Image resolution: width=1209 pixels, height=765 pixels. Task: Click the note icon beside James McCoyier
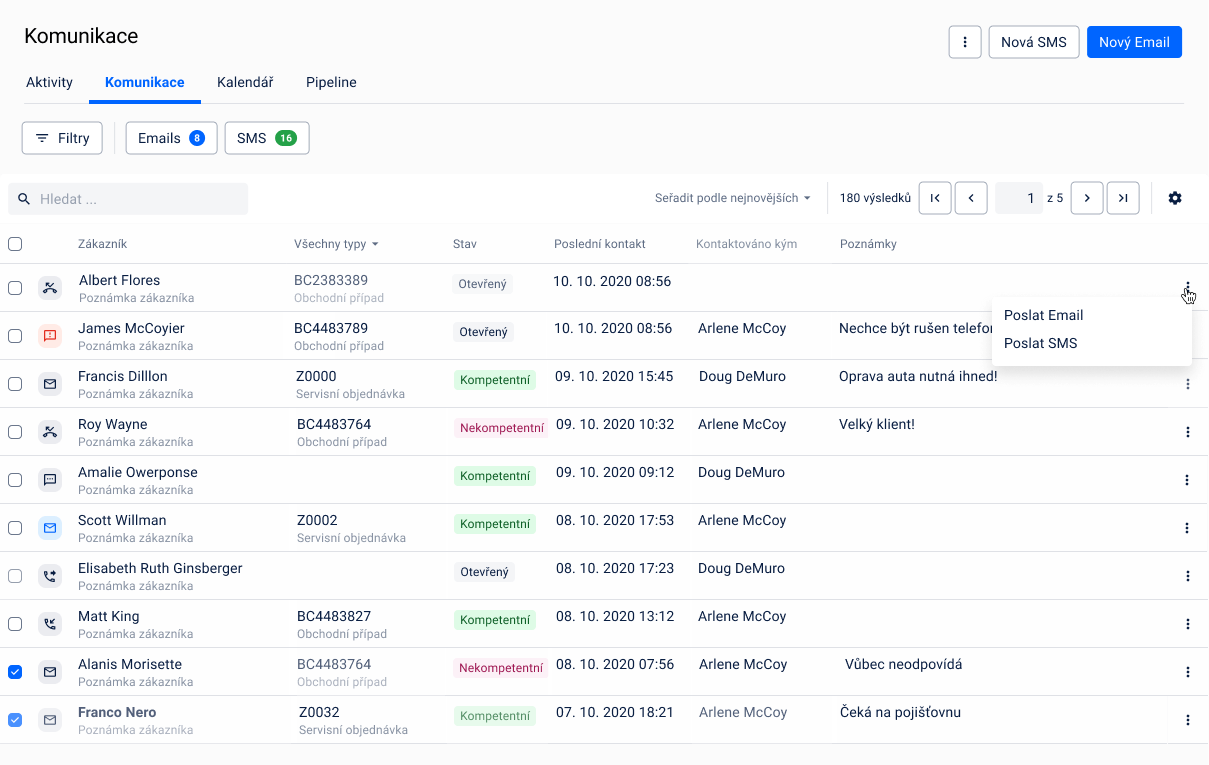pyautogui.click(x=50, y=336)
